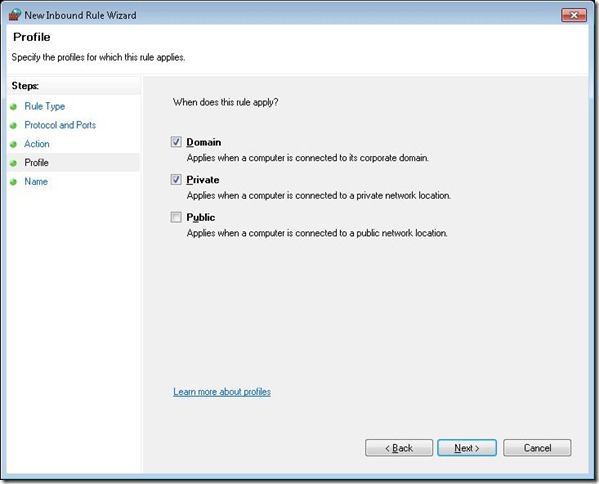
Task: Click the Profile page heading
Action: point(32,37)
